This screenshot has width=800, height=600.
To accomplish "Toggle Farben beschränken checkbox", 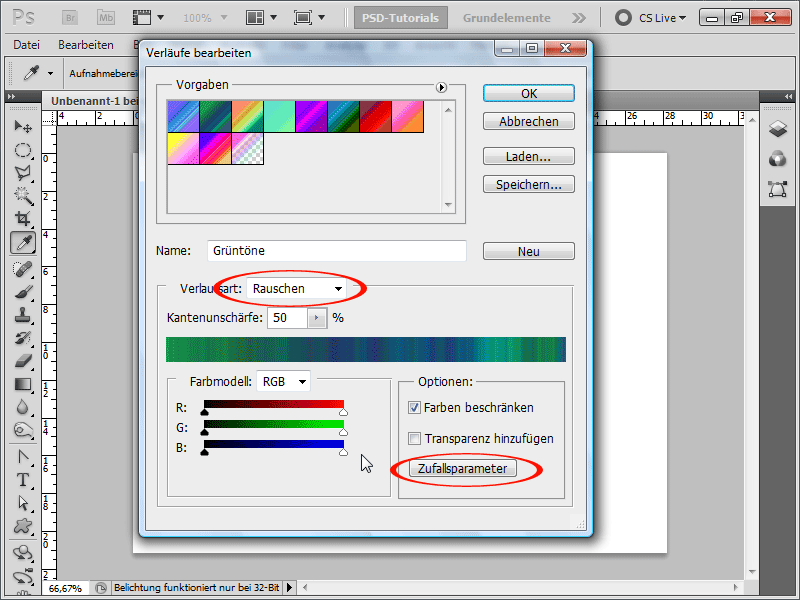I will tap(414, 408).
